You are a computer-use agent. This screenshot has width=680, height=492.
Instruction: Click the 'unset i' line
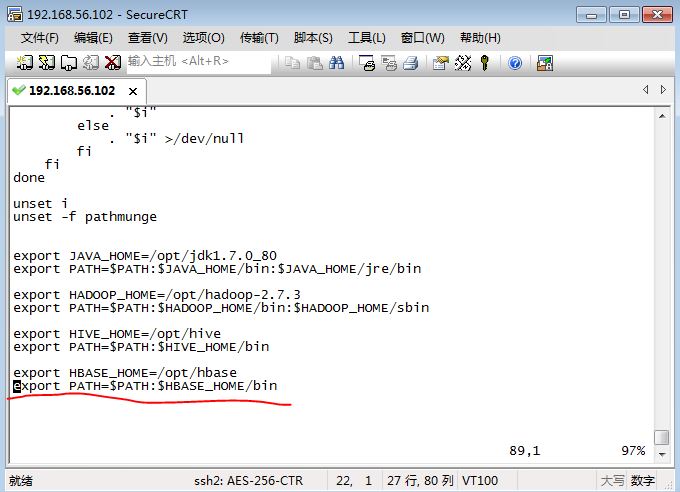[x=40, y=203]
